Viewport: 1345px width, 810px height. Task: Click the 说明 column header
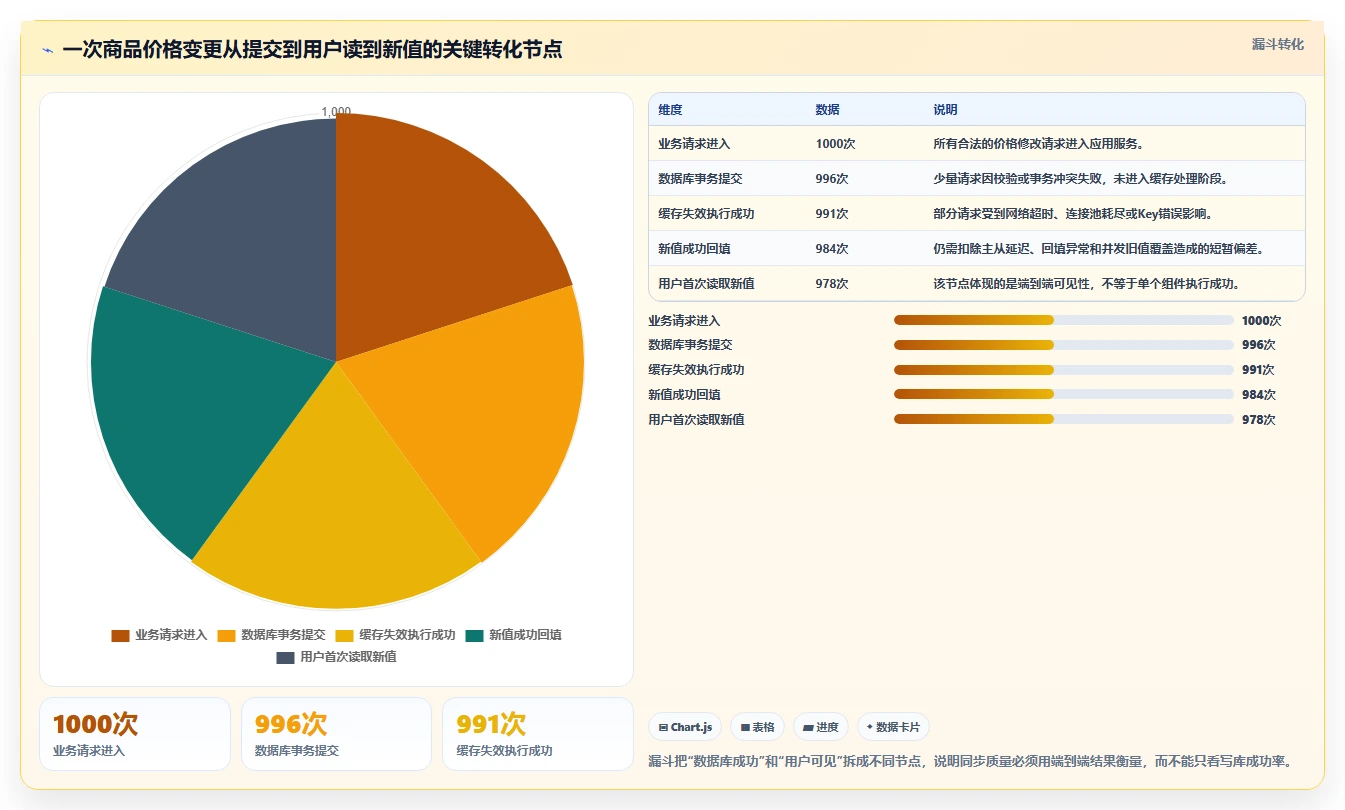coord(945,110)
